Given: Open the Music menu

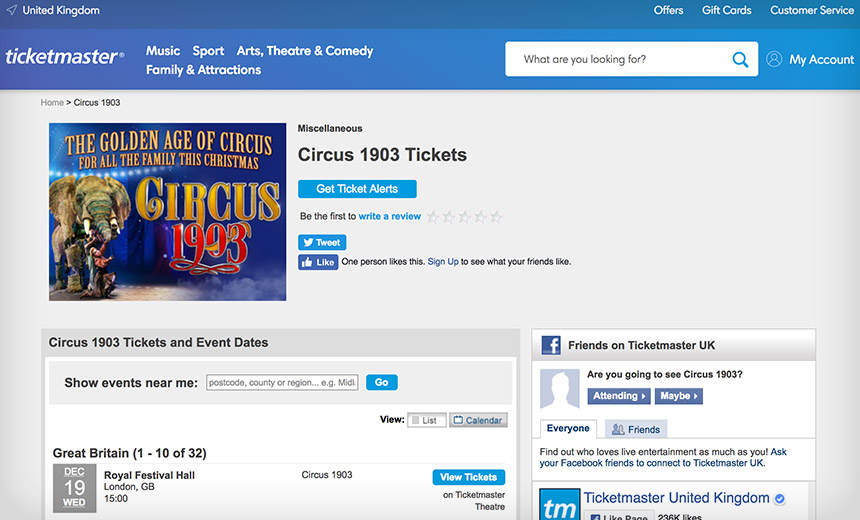Looking at the screenshot, I should coord(163,51).
